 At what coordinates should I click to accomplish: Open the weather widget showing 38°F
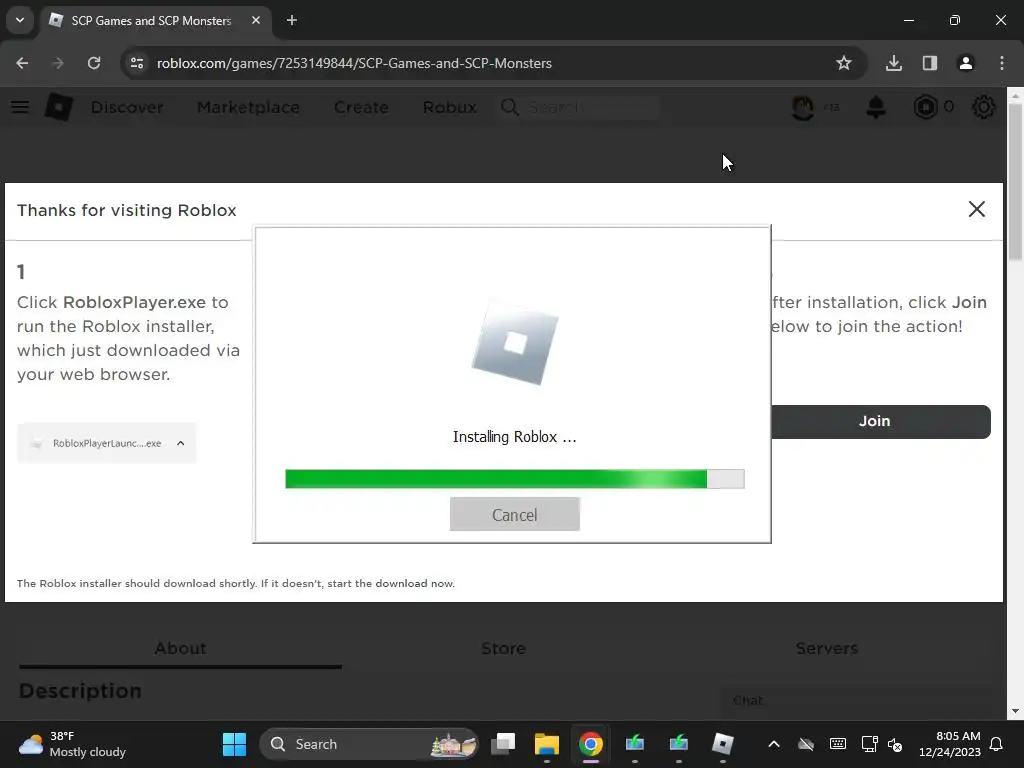coord(72,744)
